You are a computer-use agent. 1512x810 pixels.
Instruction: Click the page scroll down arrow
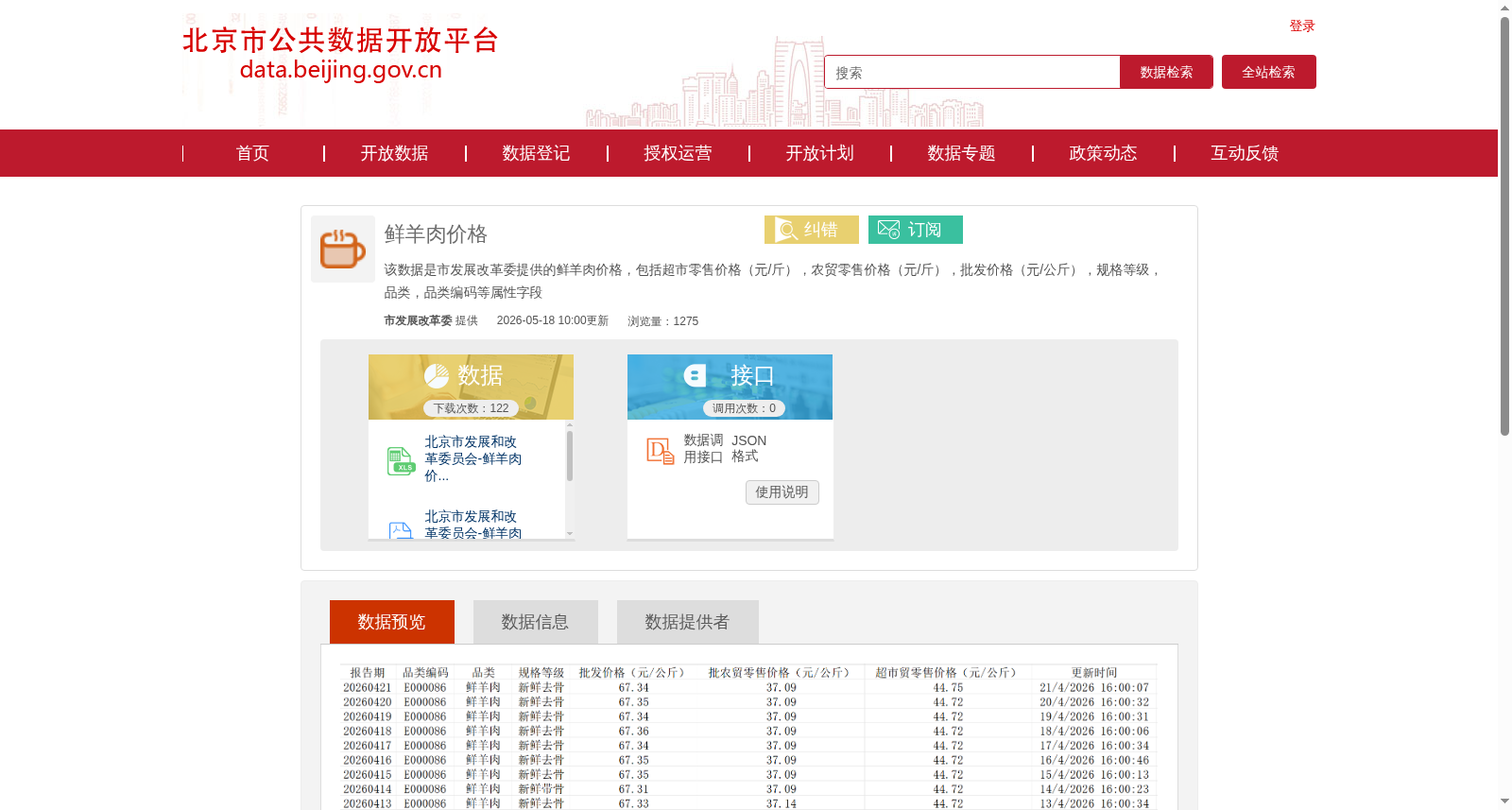point(1504,801)
